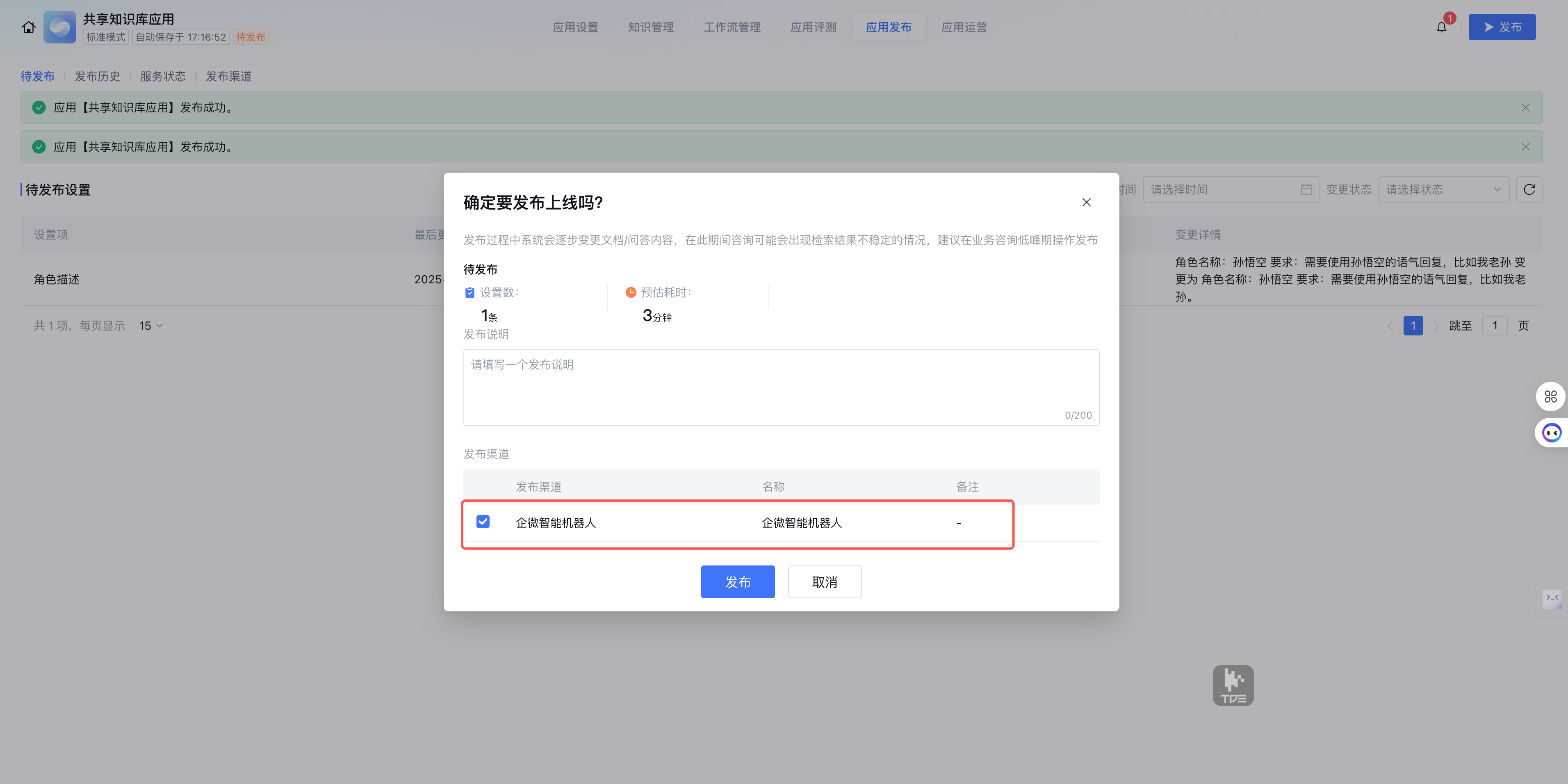This screenshot has height=784, width=1568.
Task: Uncheck the 企微智能机器人 channel checkbox
Action: [483, 522]
